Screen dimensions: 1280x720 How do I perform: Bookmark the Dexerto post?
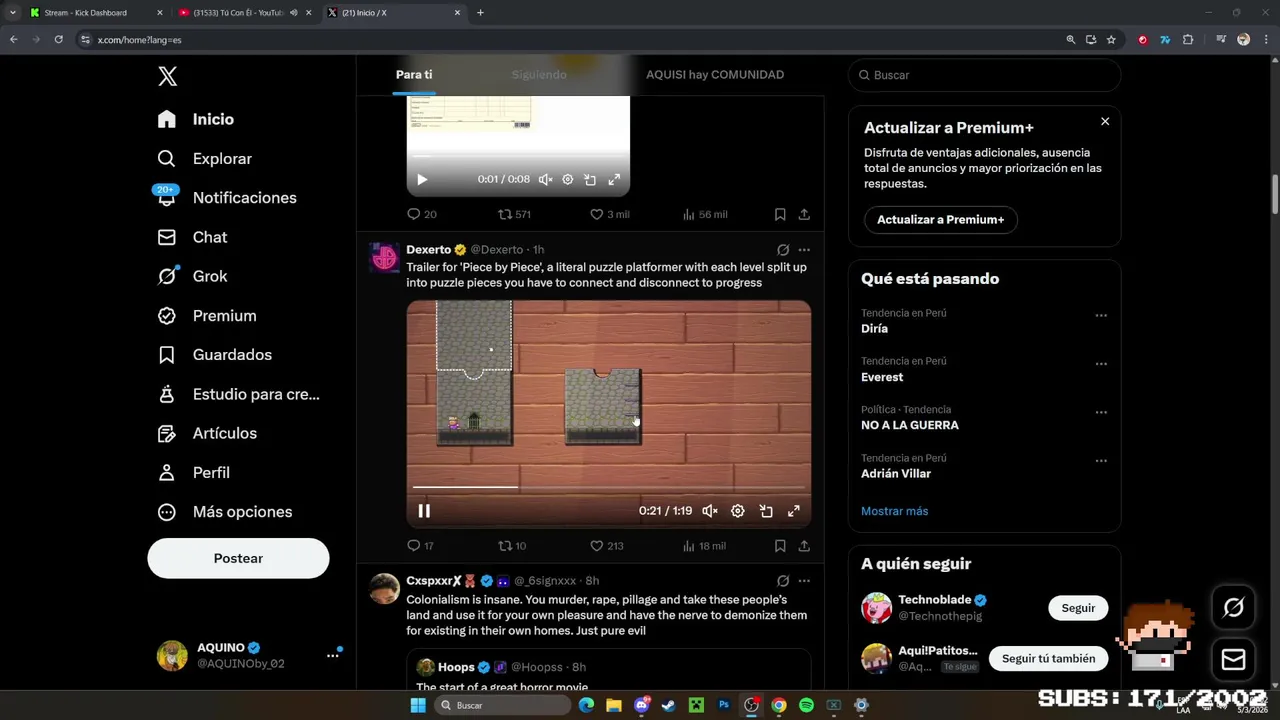780,546
